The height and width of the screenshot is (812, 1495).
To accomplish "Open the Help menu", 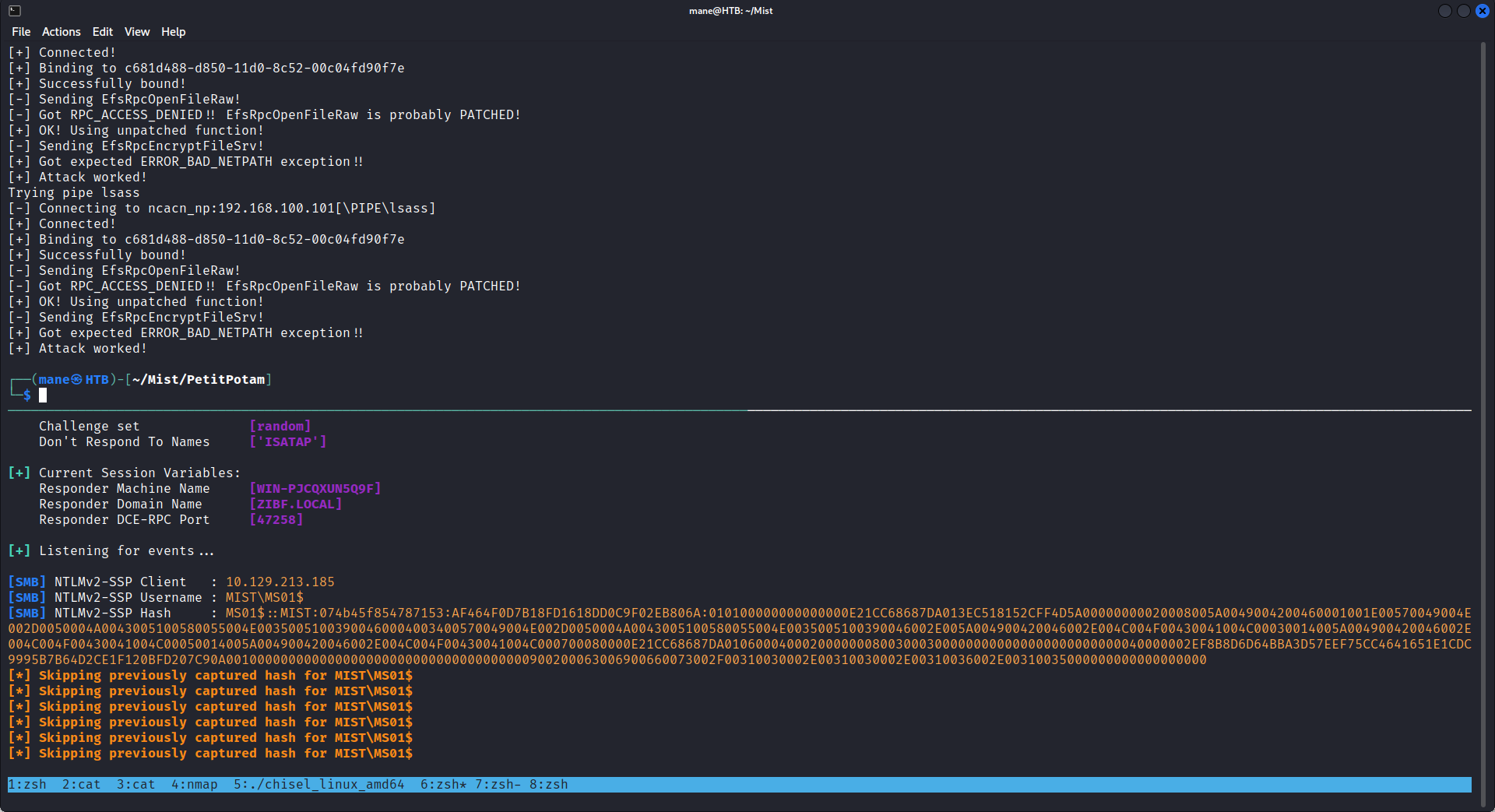I will pyautogui.click(x=174, y=32).
